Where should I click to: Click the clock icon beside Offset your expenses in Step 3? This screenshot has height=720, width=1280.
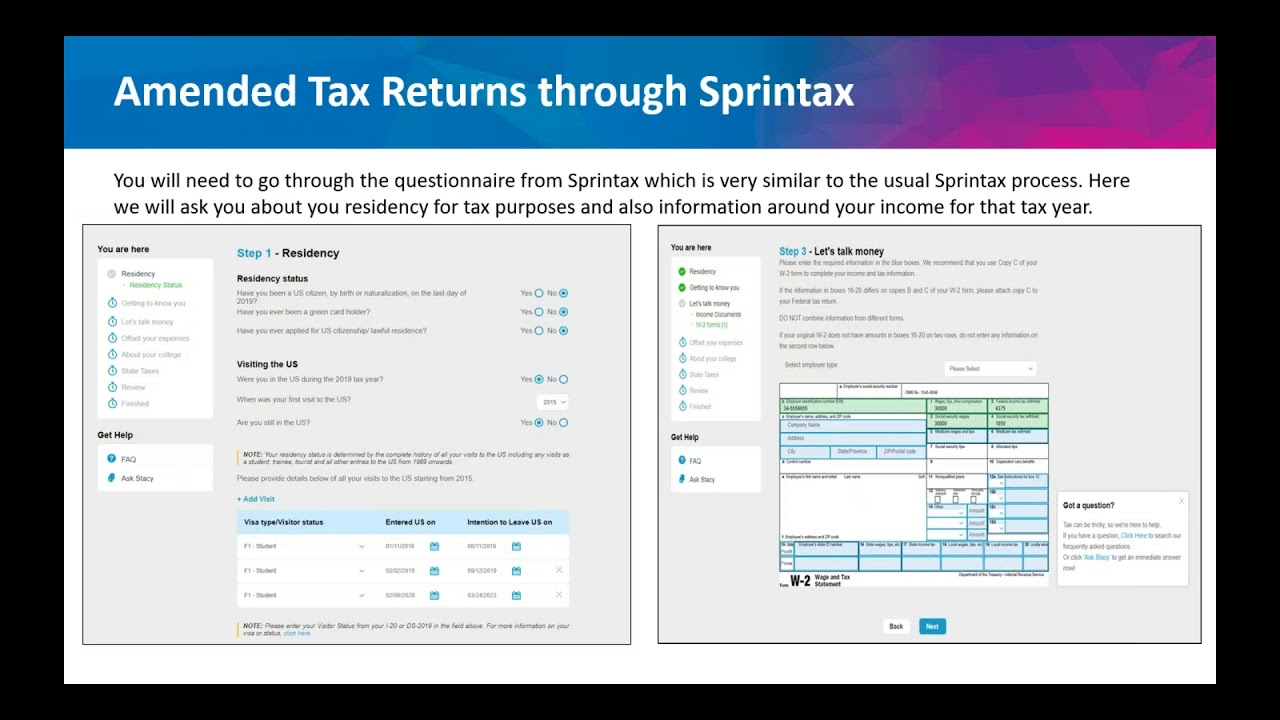(x=682, y=343)
